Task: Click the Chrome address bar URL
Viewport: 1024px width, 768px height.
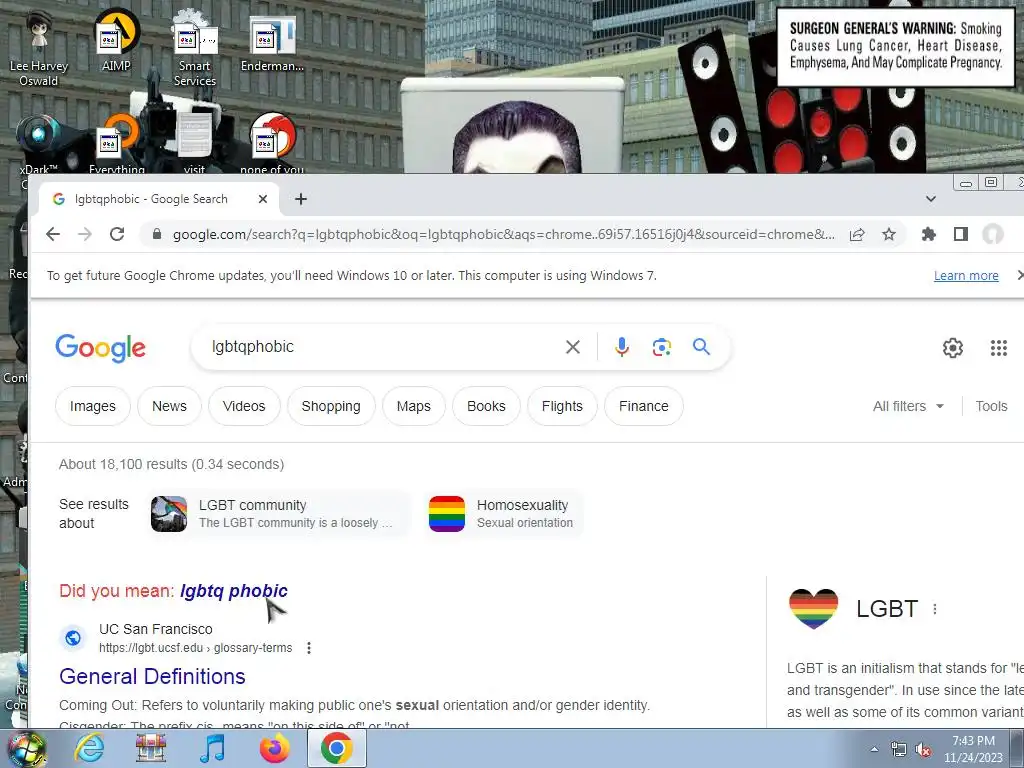Action: [x=504, y=234]
